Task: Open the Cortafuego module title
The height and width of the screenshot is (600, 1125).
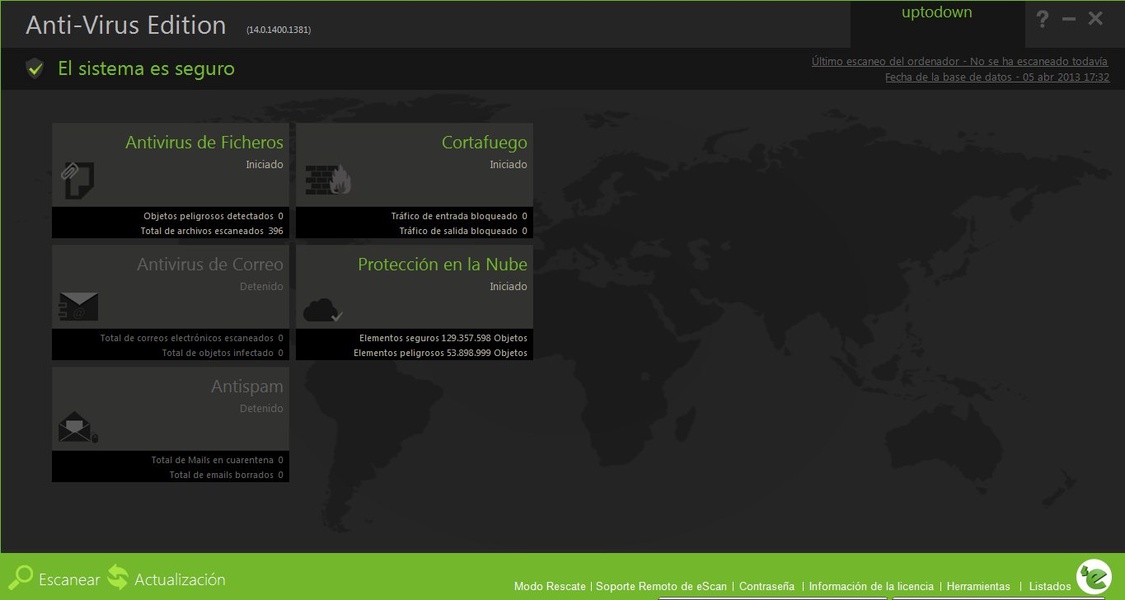Action: (484, 143)
